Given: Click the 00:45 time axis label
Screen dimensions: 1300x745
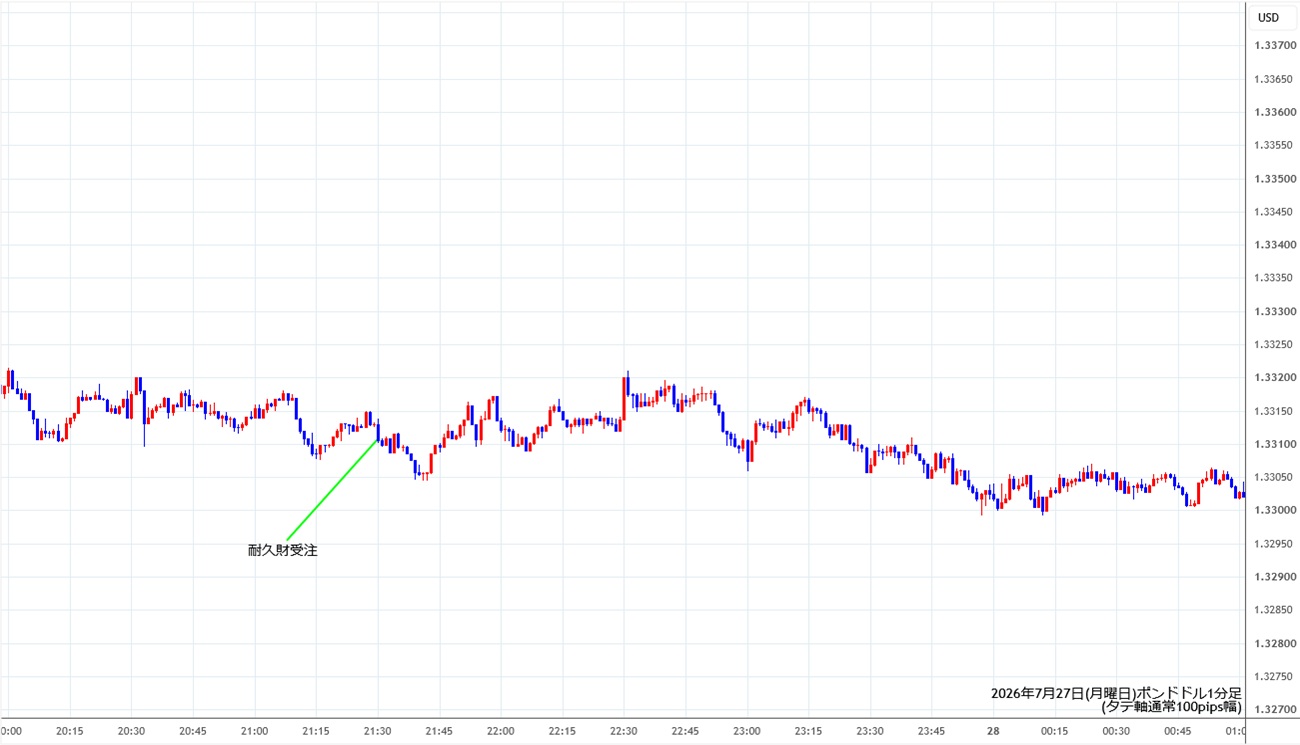Looking at the screenshot, I should [x=1177, y=731].
